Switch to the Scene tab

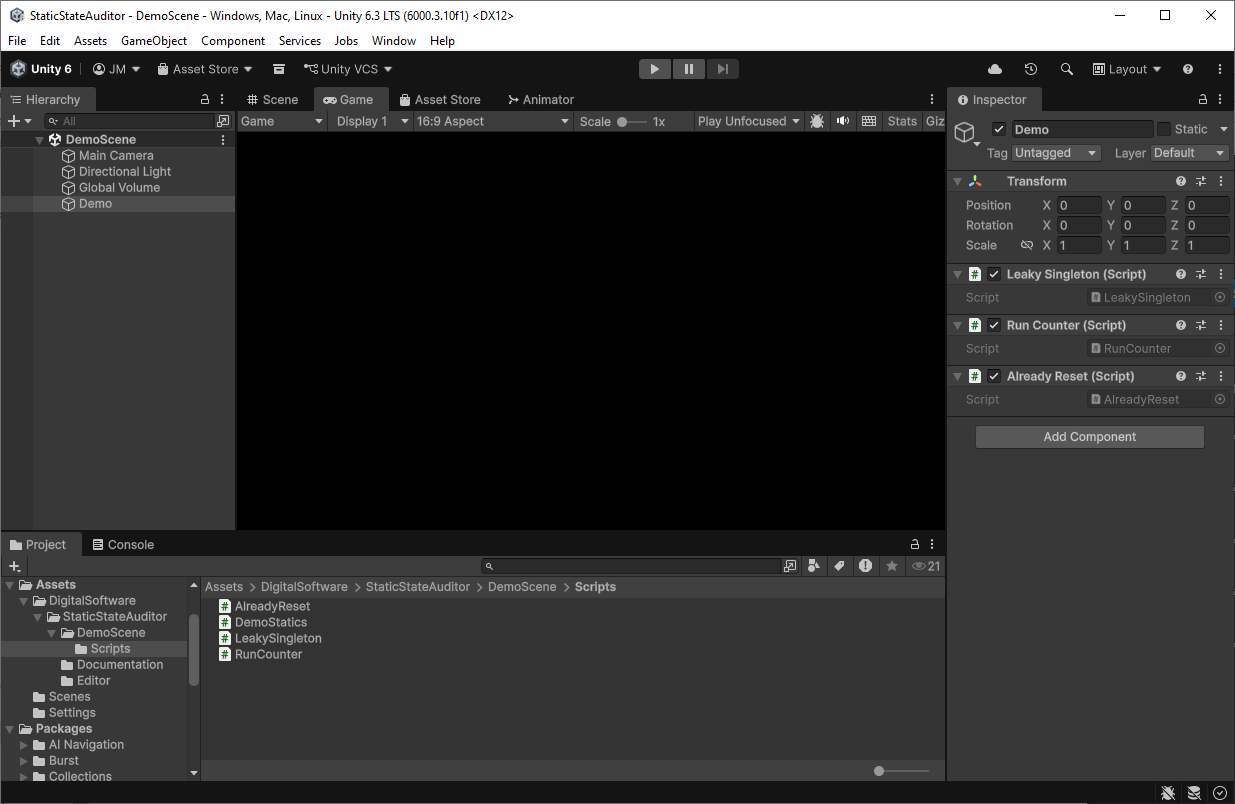(x=273, y=100)
